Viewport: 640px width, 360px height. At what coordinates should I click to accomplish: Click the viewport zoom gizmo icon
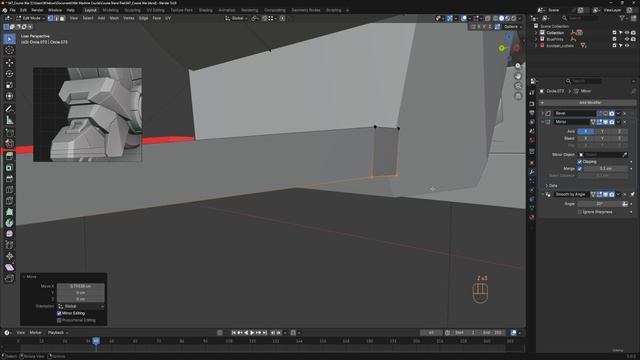(x=518, y=66)
